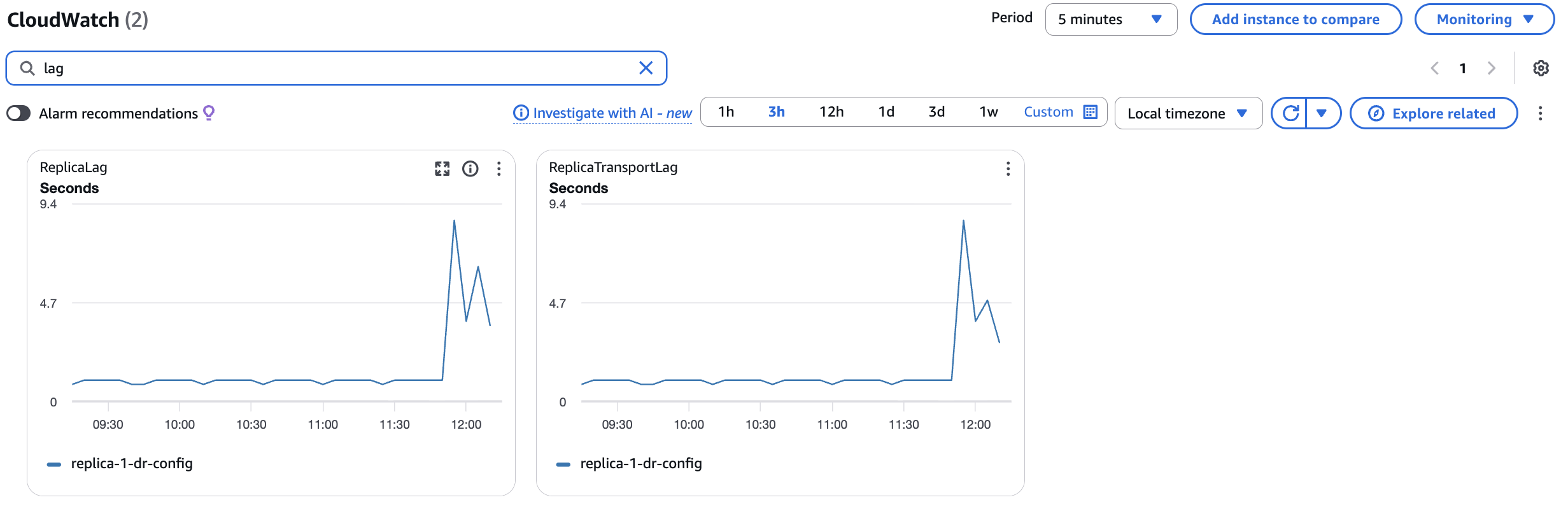Click the CloudWatch (2) heading
The width and height of the screenshot is (1568, 509).
pos(78,20)
